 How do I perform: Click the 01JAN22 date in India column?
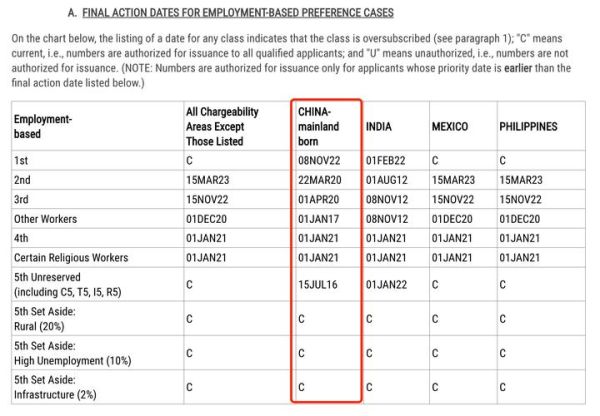(385, 284)
